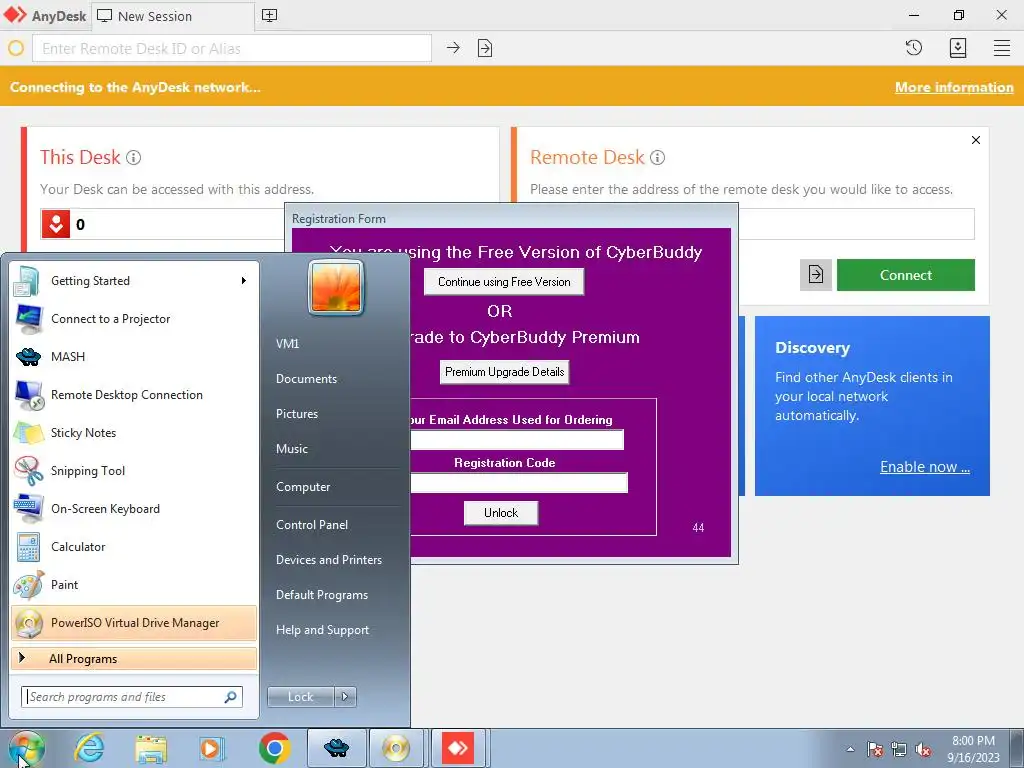Open Sticky Notes from Start menu
Screen dimensions: 1024x768
134,432
